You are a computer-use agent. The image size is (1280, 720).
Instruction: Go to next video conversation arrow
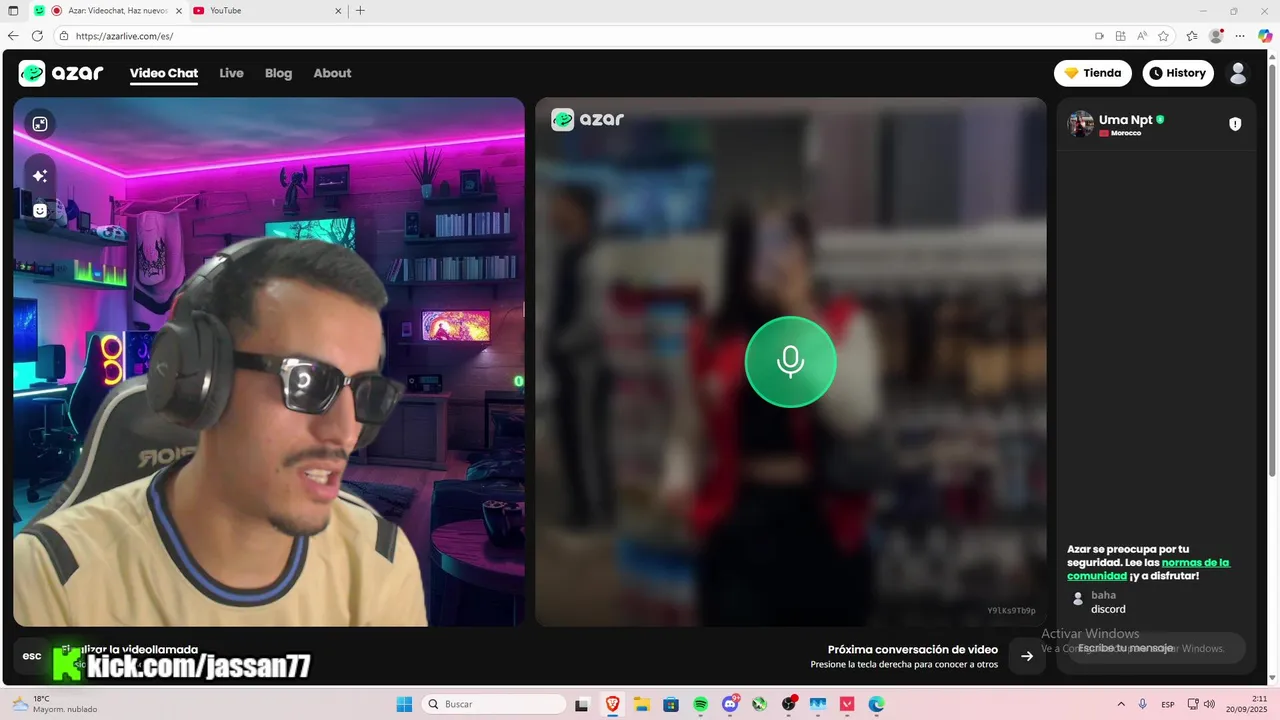tap(1027, 656)
